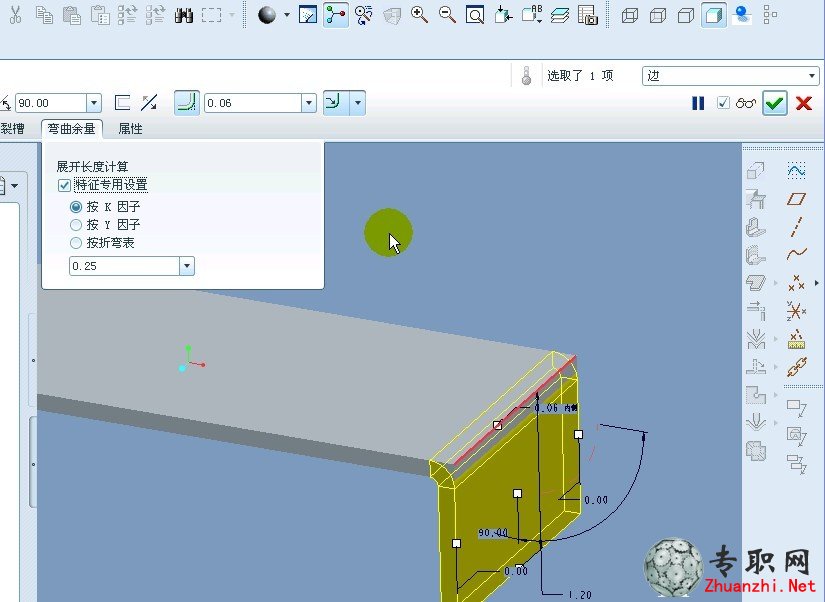825x602 pixels.
Task: Select shaded display style cube
Action: (x=714, y=15)
